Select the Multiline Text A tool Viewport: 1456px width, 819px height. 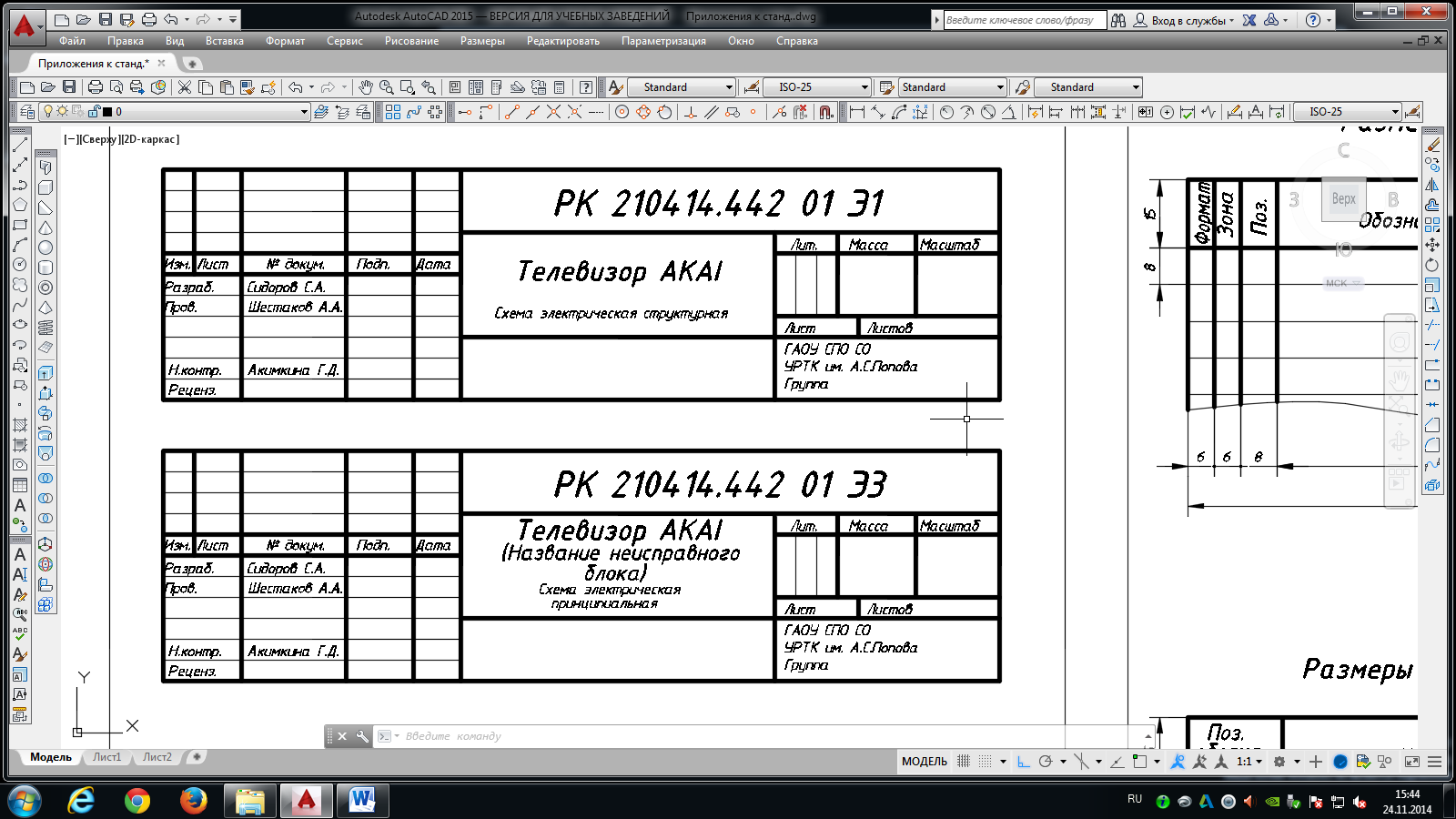pos(20,505)
